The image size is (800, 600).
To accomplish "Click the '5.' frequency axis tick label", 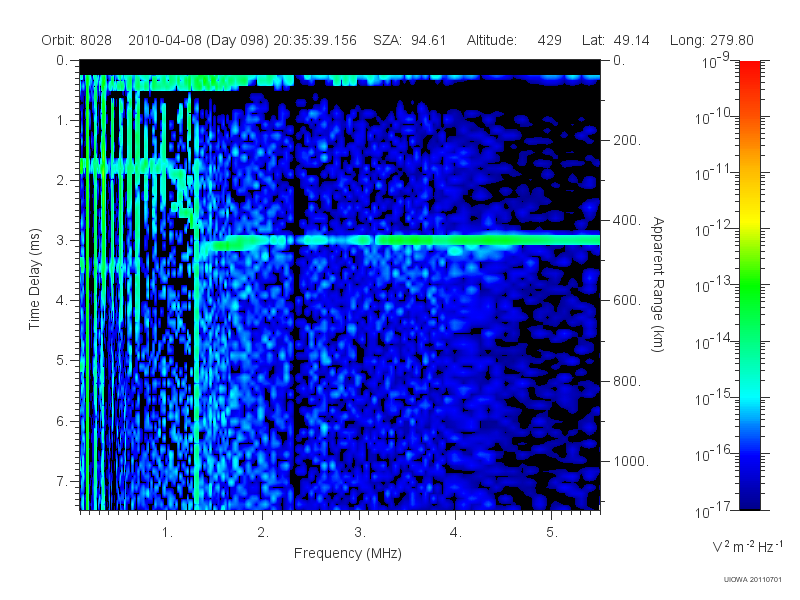I will pyautogui.click(x=552, y=532).
